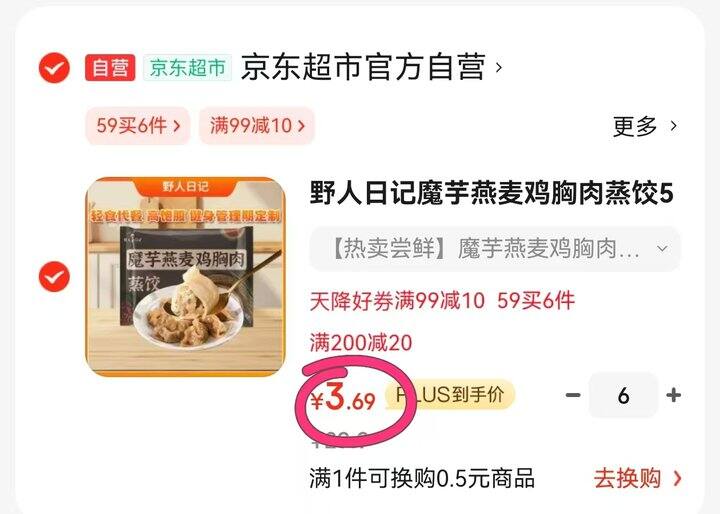Image resolution: width=720 pixels, height=514 pixels.
Task: Deselect the steamed dumplings item checkbox
Action: click(x=54, y=277)
